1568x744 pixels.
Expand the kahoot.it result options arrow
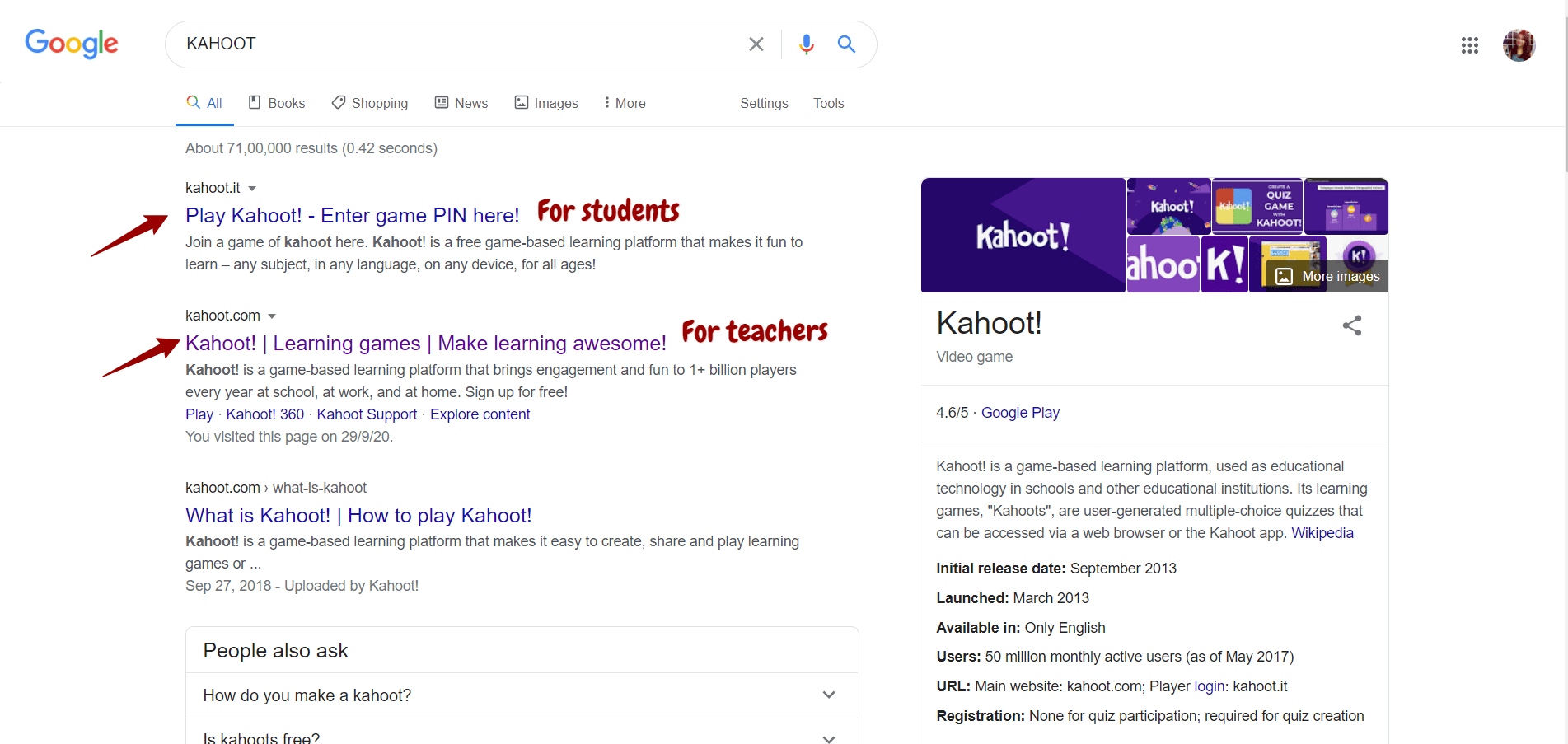click(252, 188)
